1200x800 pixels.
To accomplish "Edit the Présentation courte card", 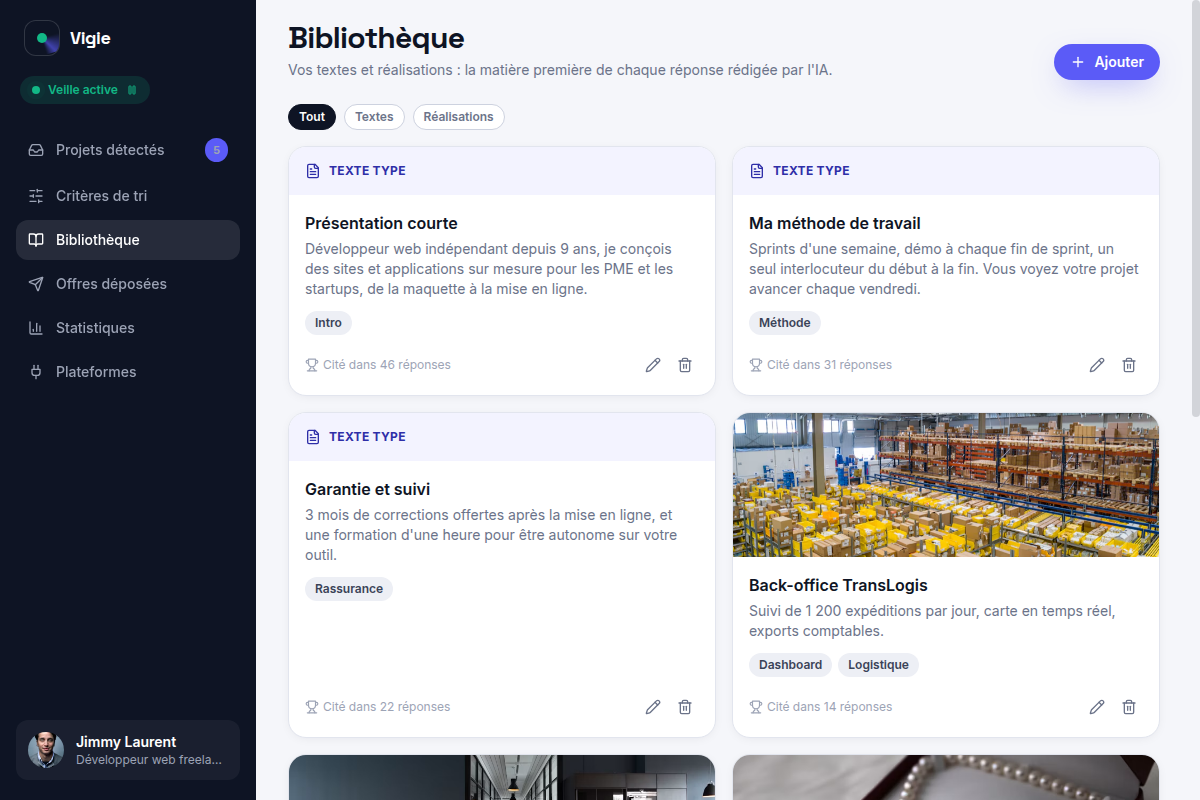I will (x=653, y=365).
